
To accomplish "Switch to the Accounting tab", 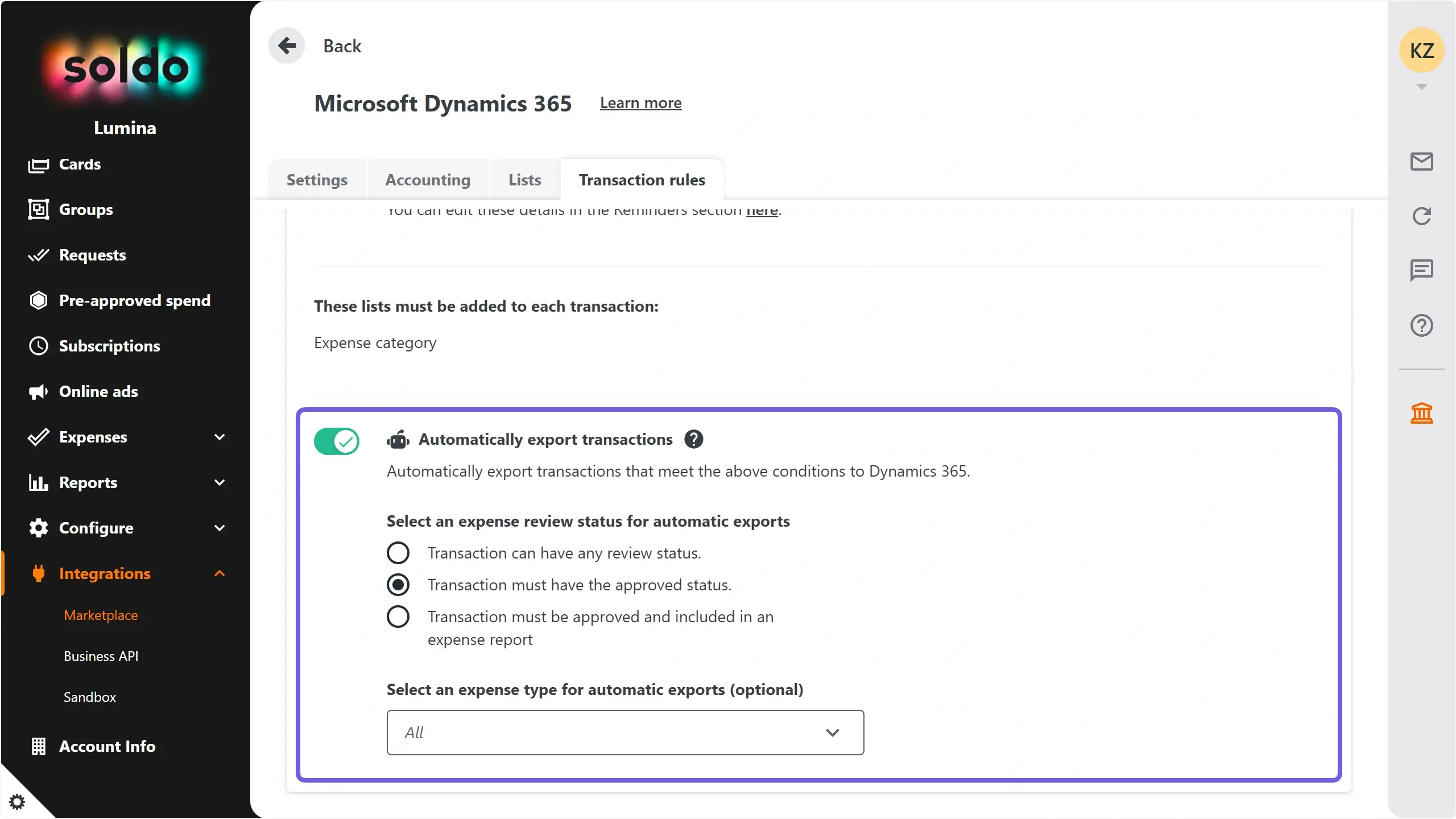I will coord(428,180).
